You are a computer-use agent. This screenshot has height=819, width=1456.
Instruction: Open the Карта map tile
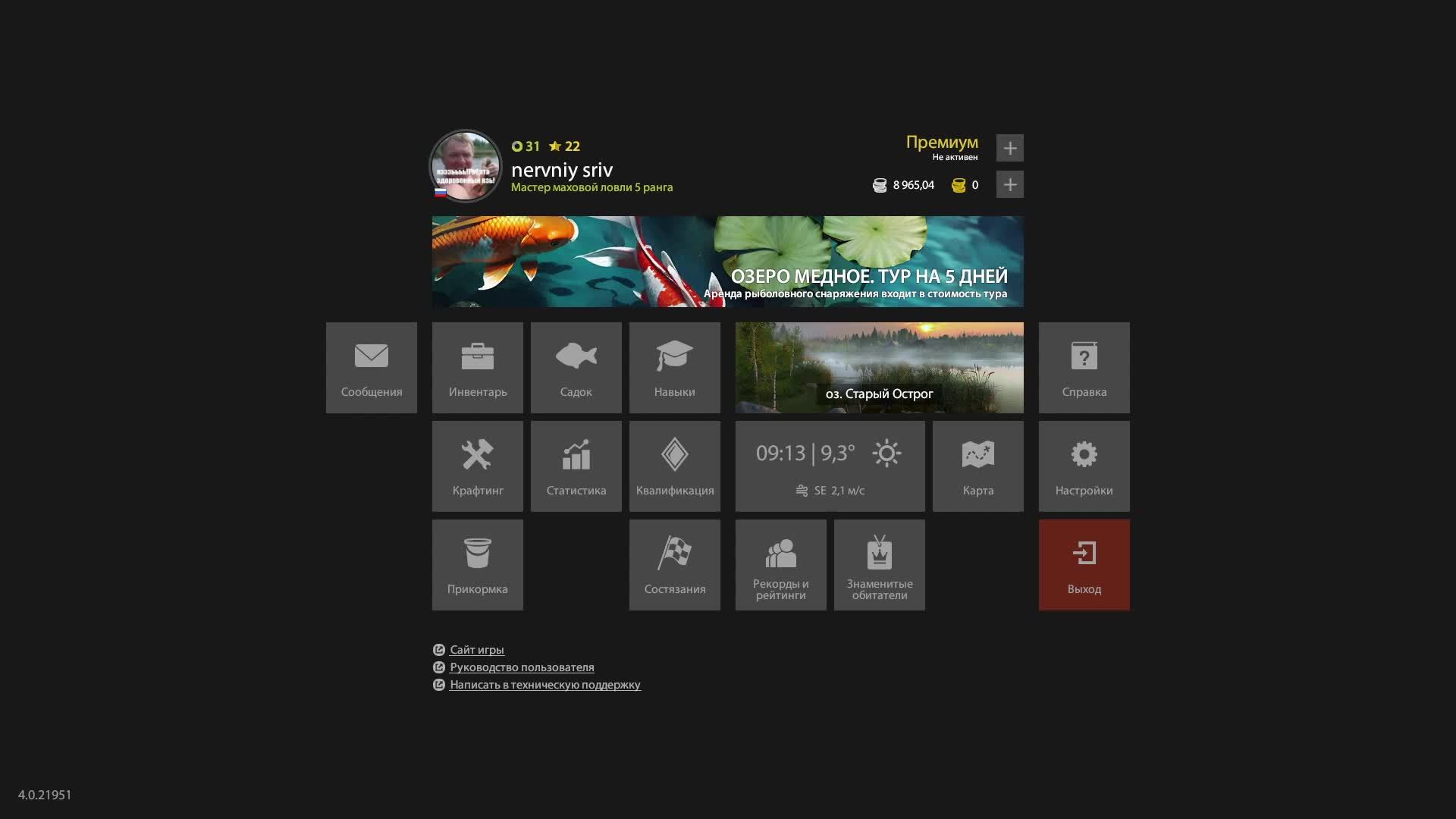coord(978,466)
